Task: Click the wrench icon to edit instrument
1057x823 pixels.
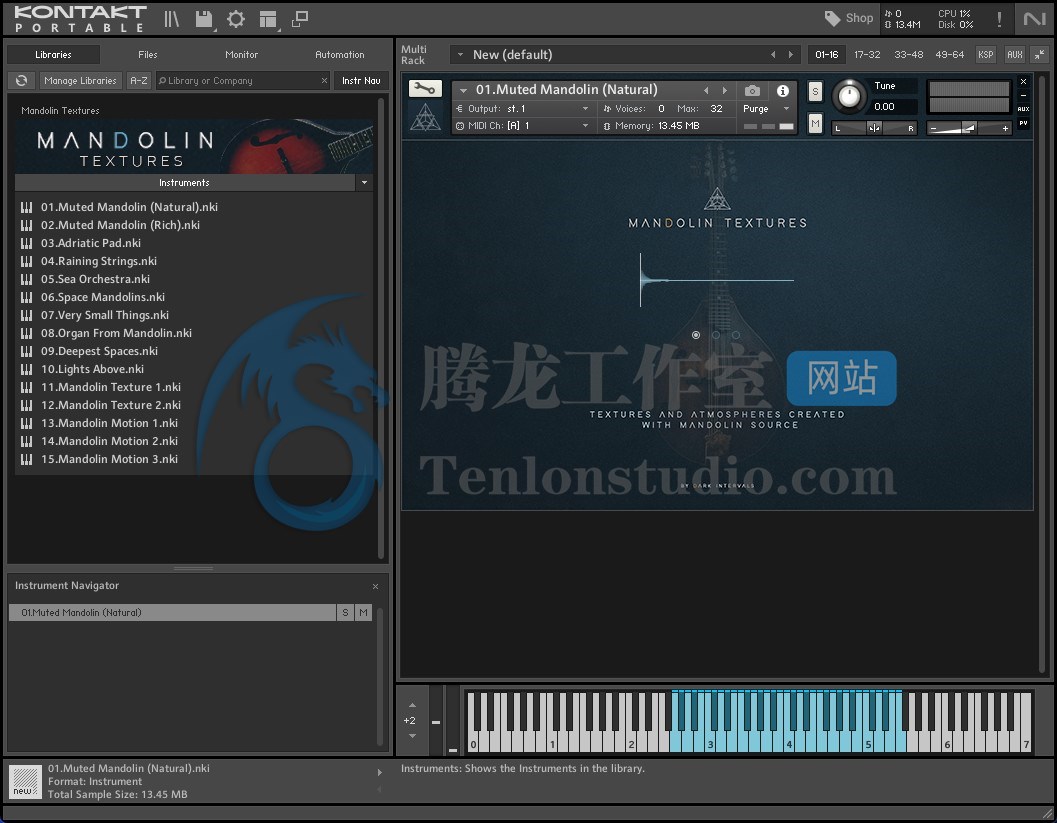Action: (425, 89)
